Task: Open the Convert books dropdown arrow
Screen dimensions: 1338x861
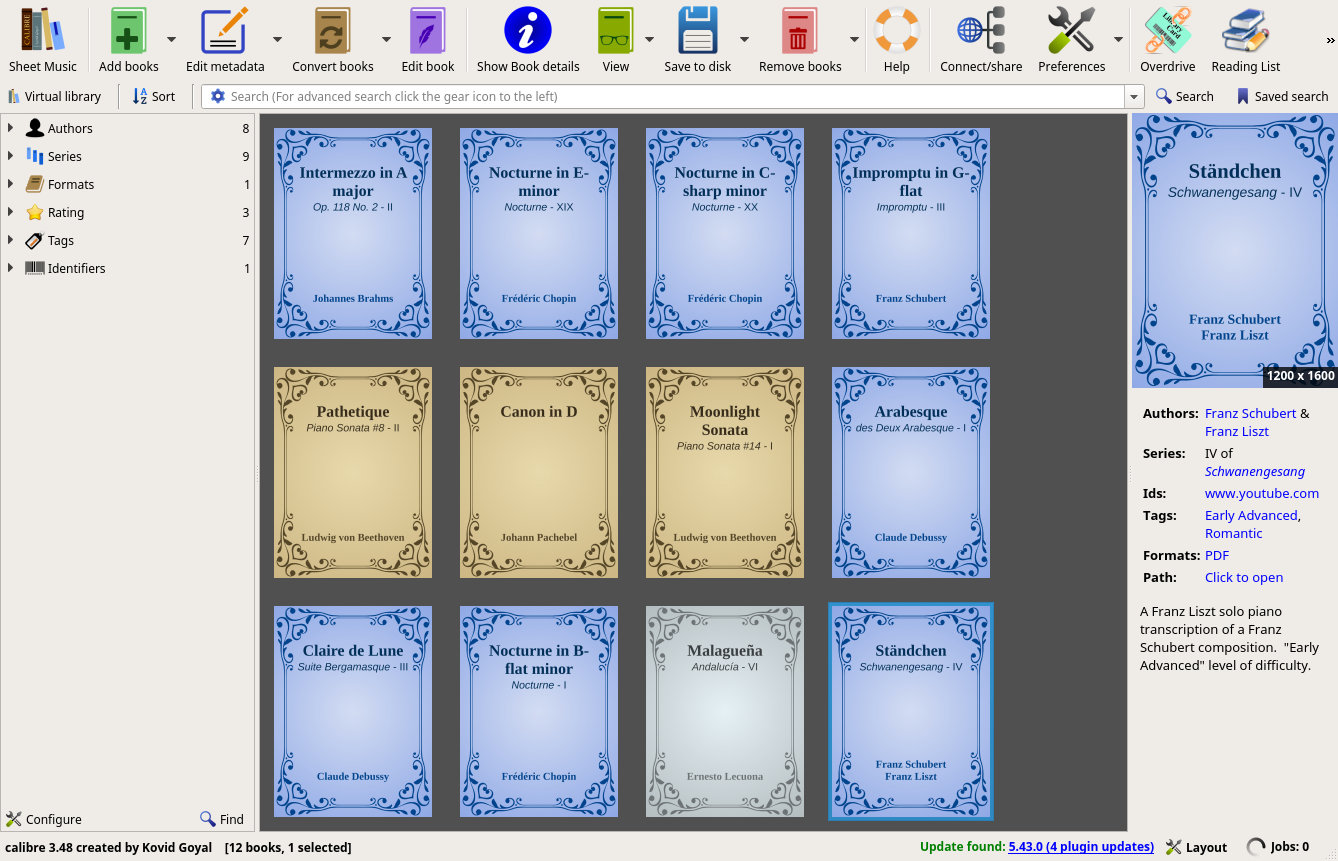Action: tap(386, 39)
